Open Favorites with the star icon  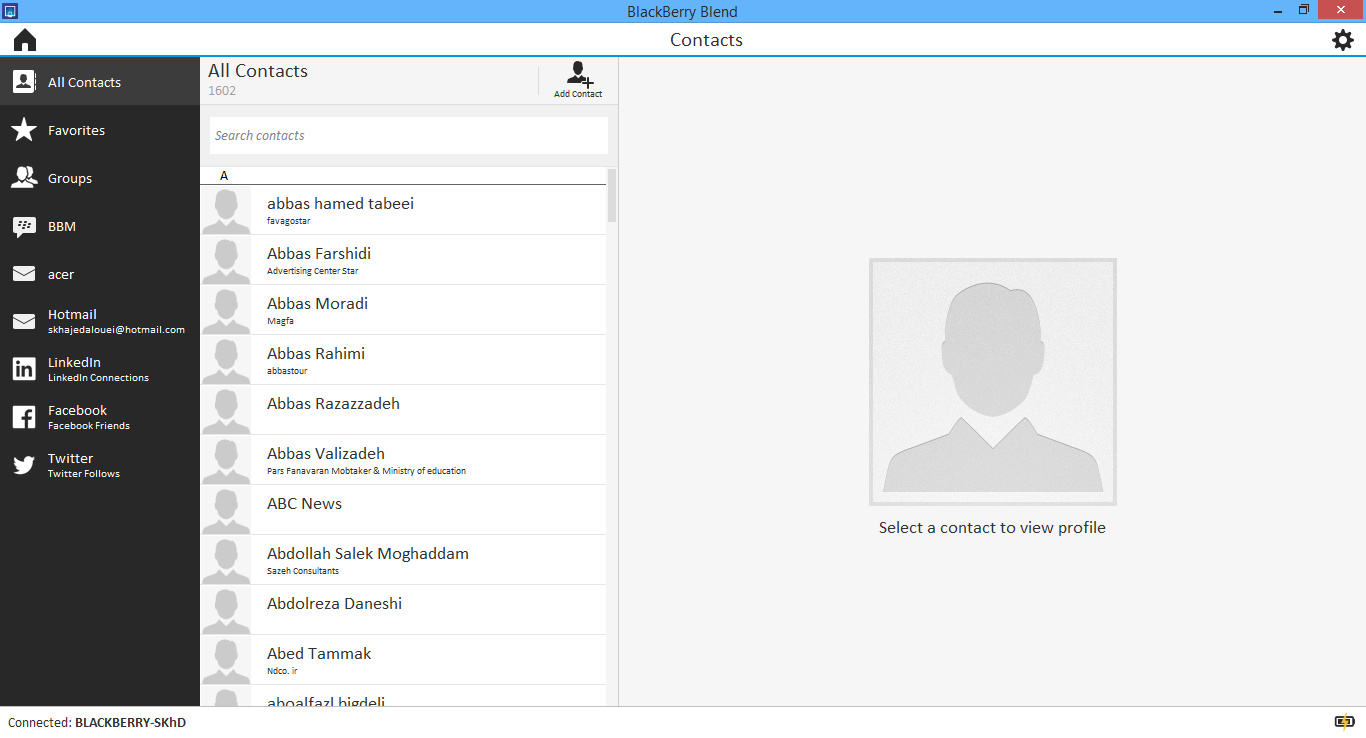pos(24,130)
